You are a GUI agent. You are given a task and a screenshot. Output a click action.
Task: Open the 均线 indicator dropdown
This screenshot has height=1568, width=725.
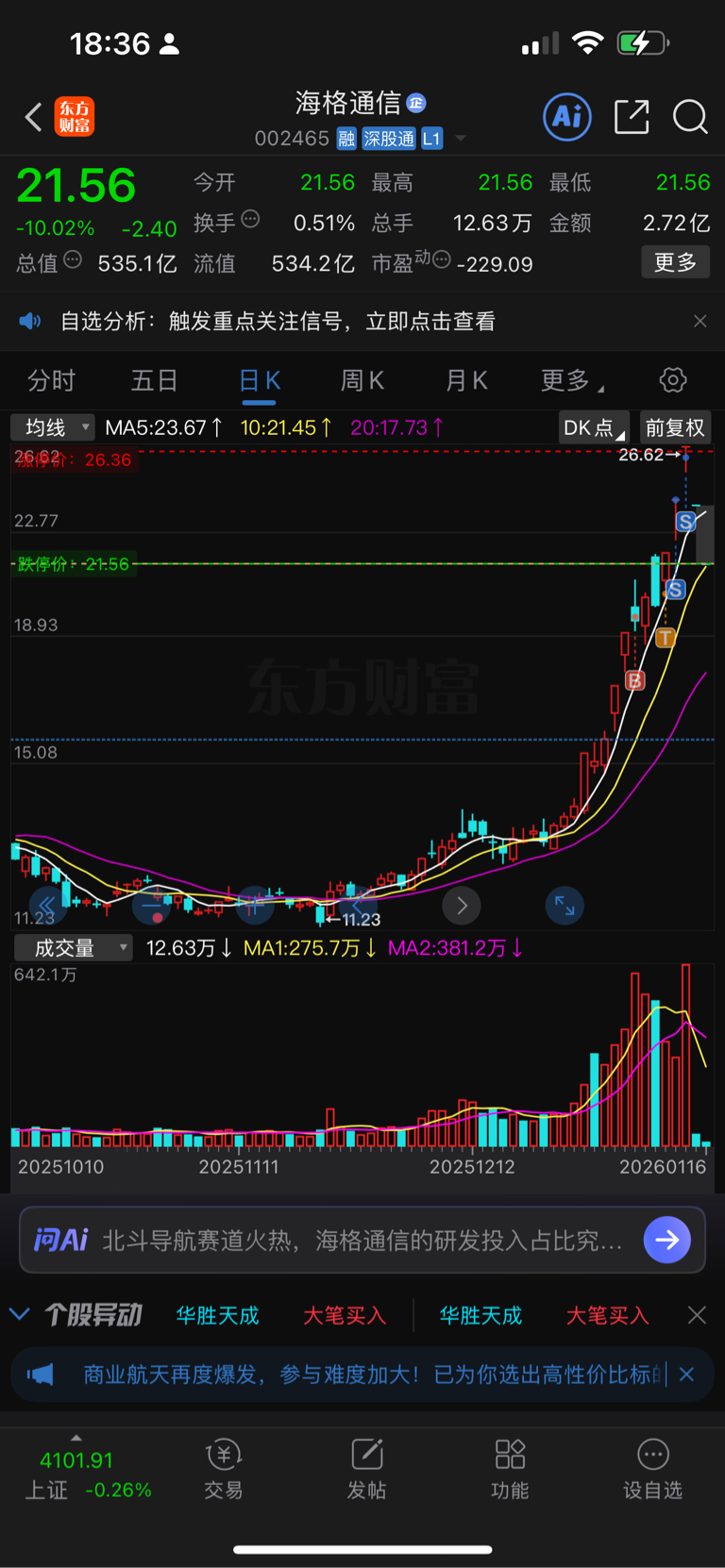53,427
